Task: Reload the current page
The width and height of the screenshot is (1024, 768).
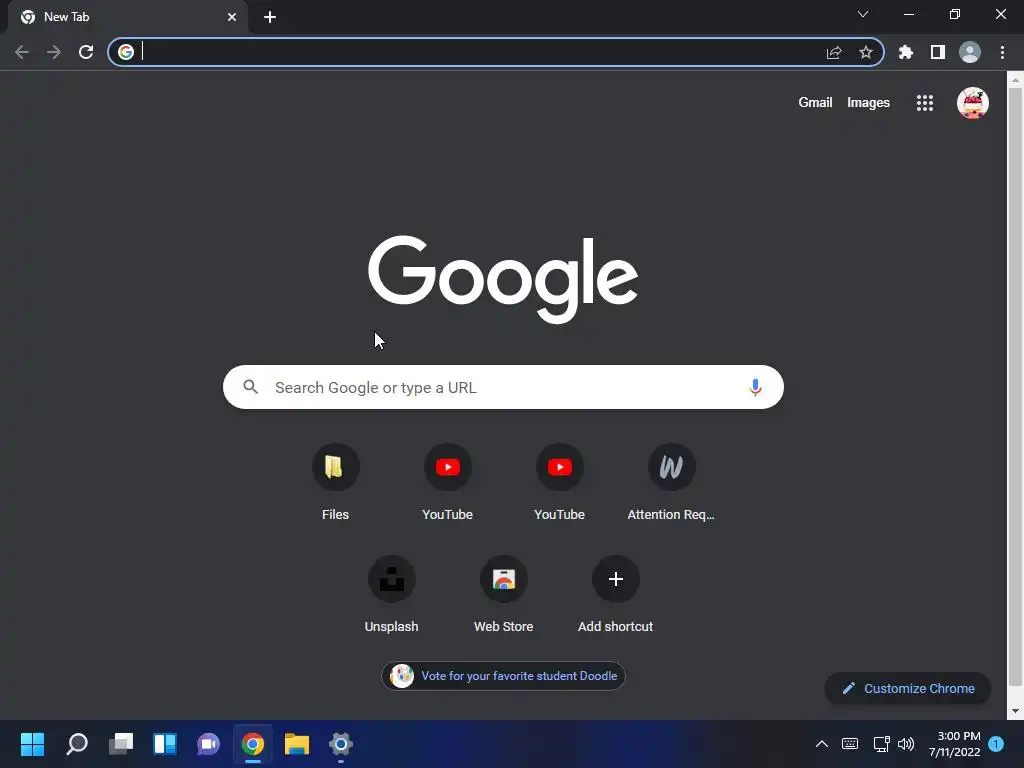Action: pyautogui.click(x=86, y=52)
